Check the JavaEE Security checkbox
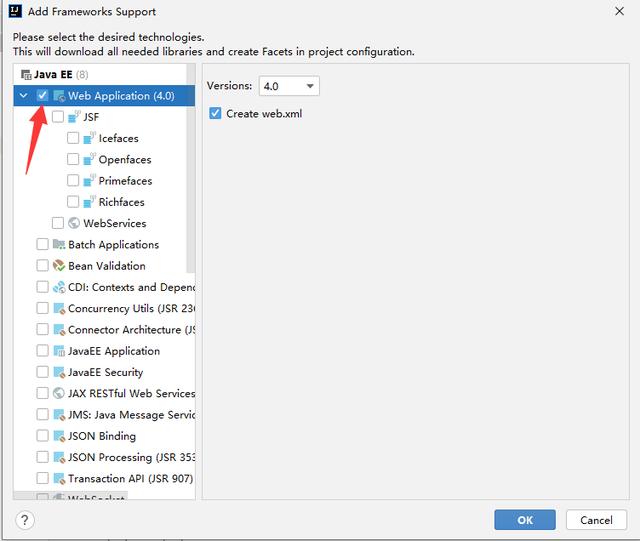Image resolution: width=640 pixels, height=541 pixels. pyautogui.click(x=42, y=372)
